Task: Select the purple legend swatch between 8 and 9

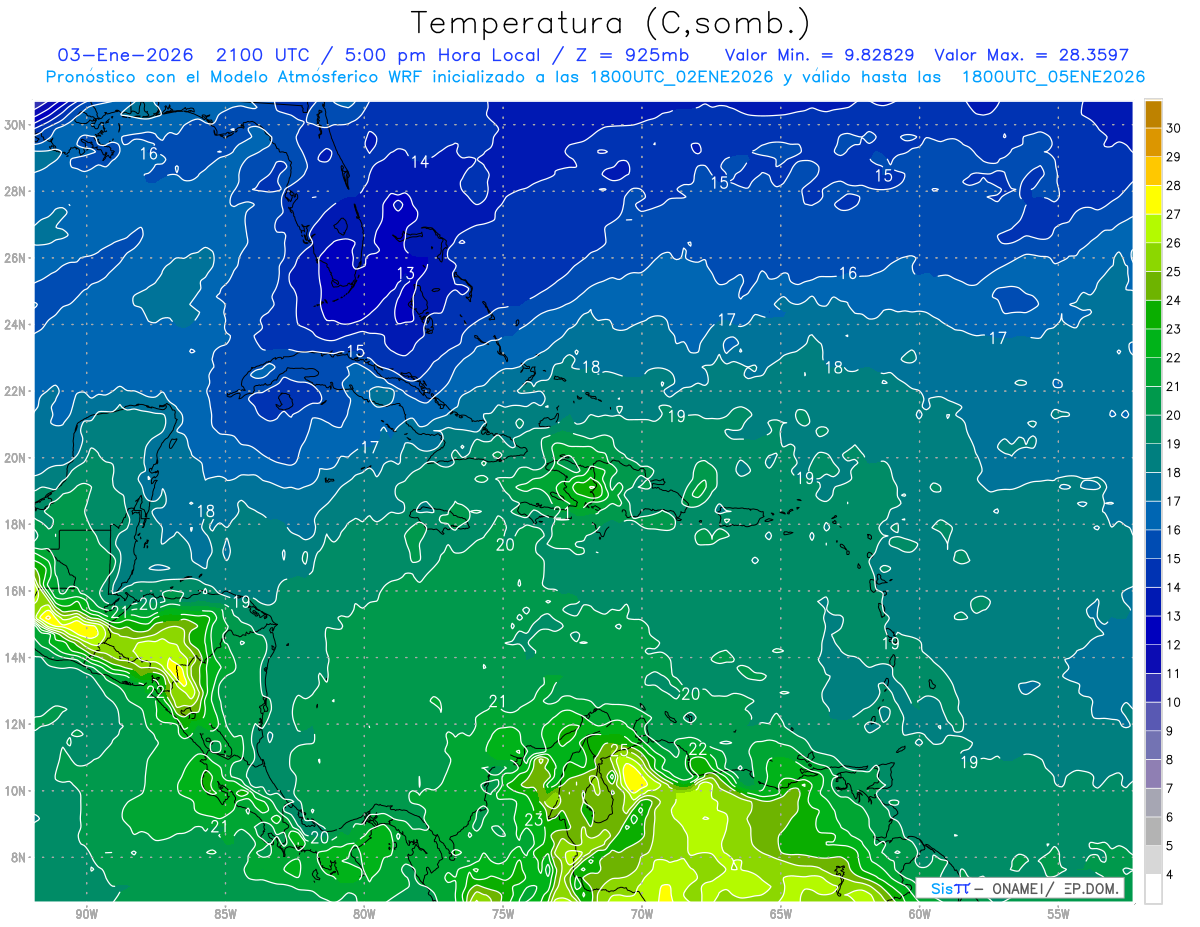Action: pyautogui.click(x=1153, y=745)
